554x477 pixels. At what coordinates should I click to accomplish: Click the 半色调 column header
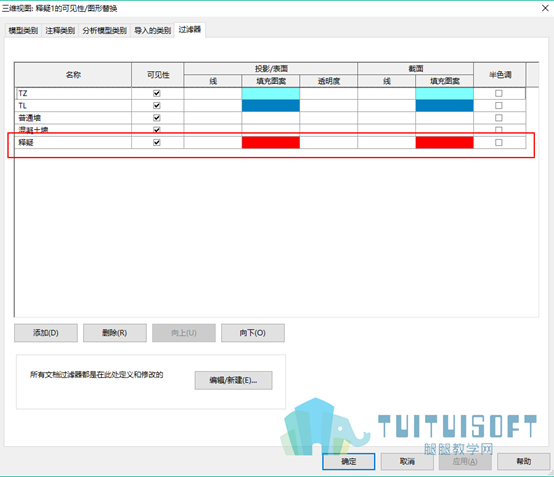coord(500,75)
